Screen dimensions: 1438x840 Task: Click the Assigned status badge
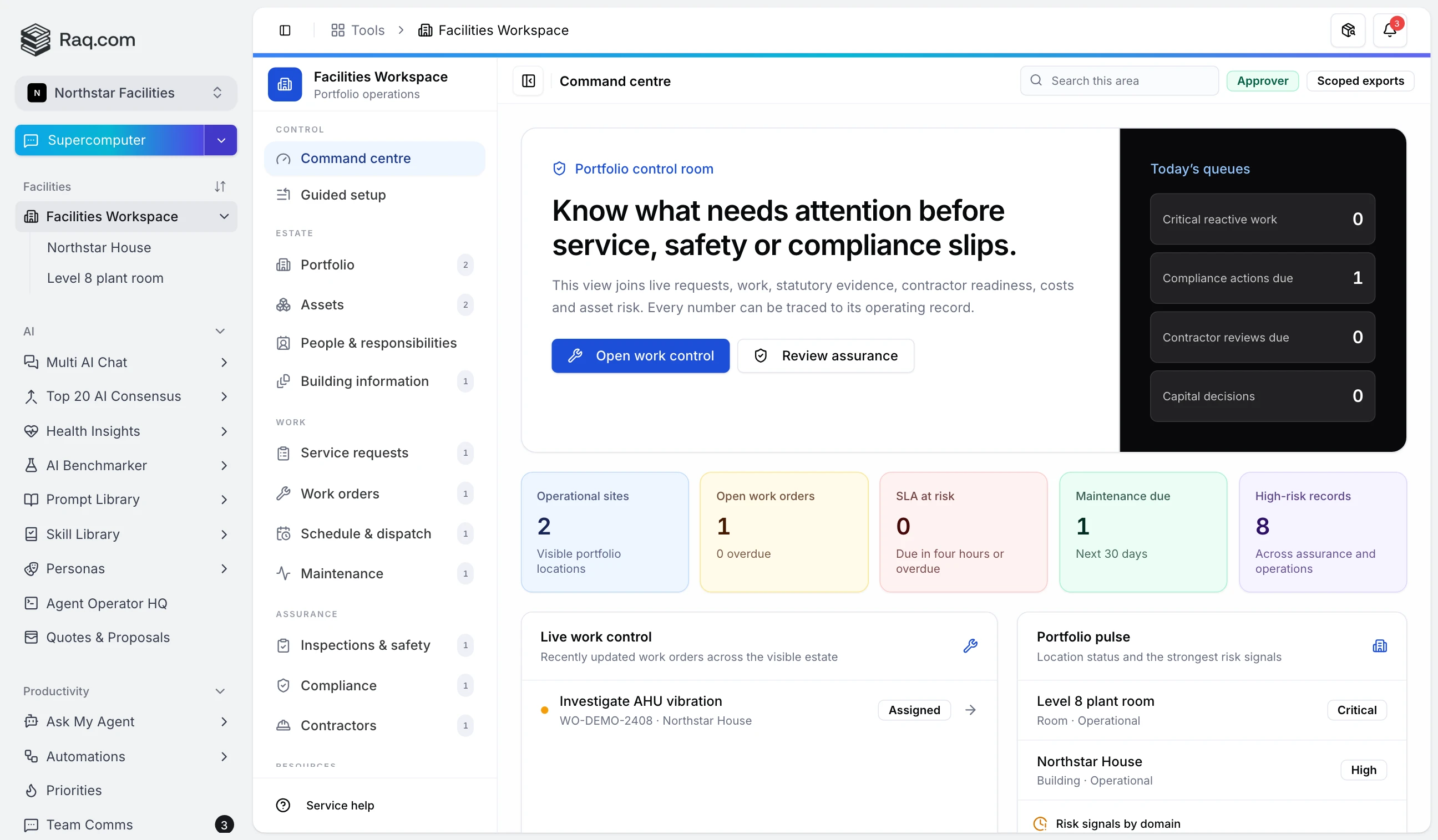914,710
